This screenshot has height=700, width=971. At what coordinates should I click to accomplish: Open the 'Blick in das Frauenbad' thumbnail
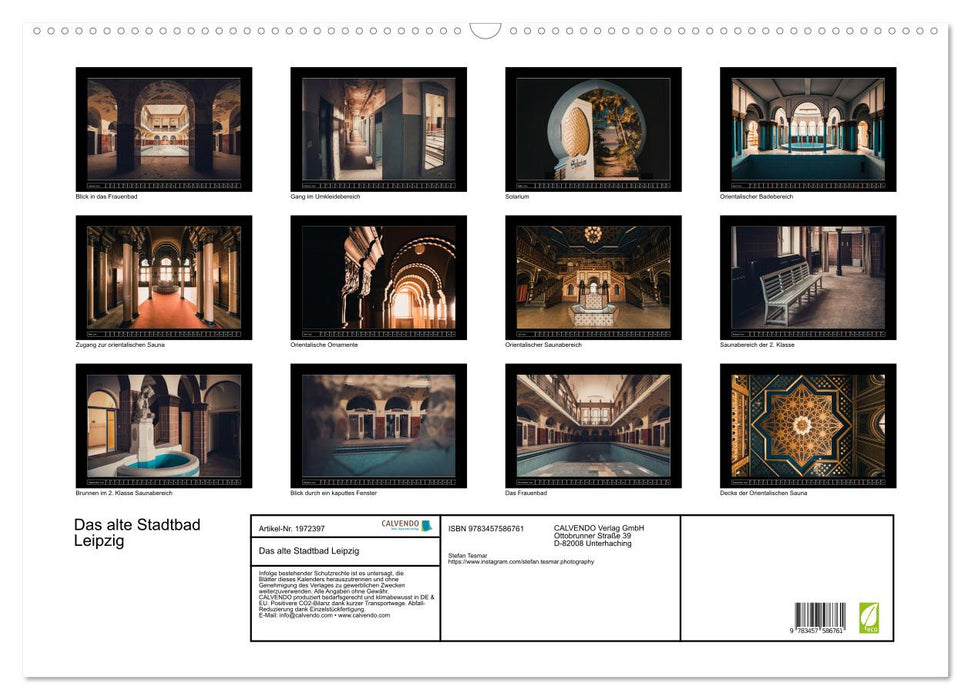164,129
